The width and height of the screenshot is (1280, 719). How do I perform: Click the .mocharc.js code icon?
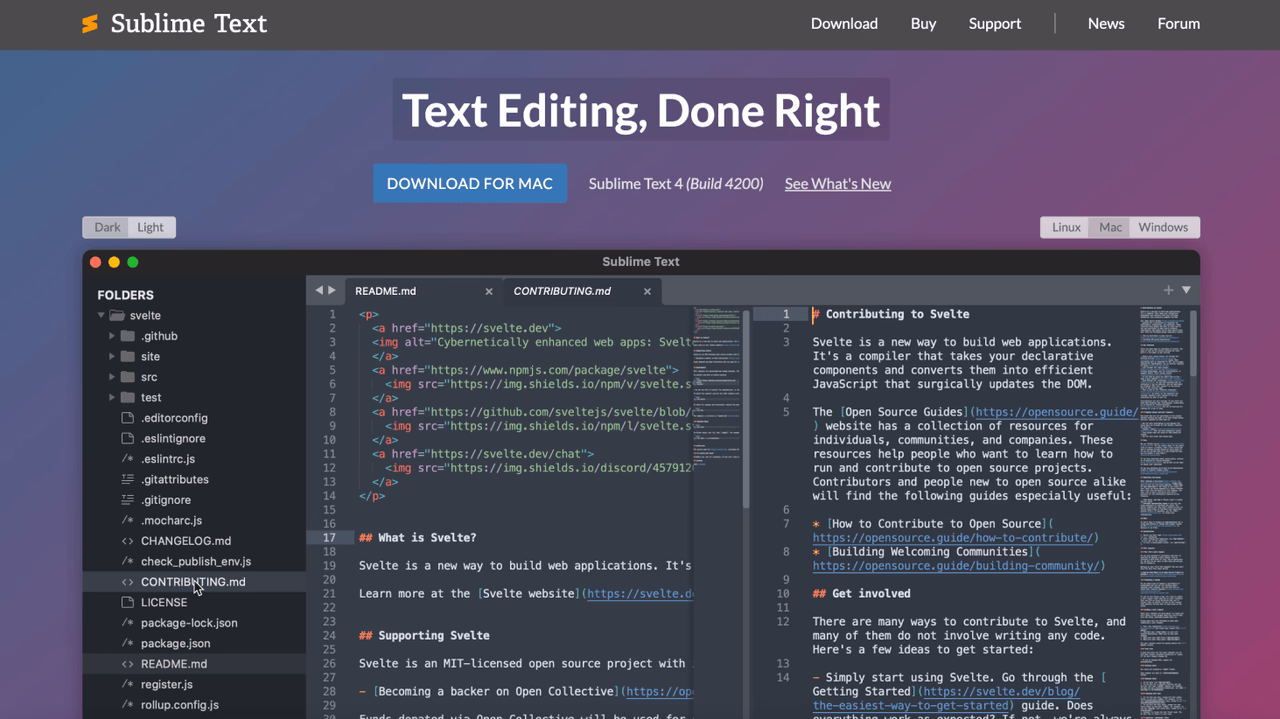click(127, 520)
